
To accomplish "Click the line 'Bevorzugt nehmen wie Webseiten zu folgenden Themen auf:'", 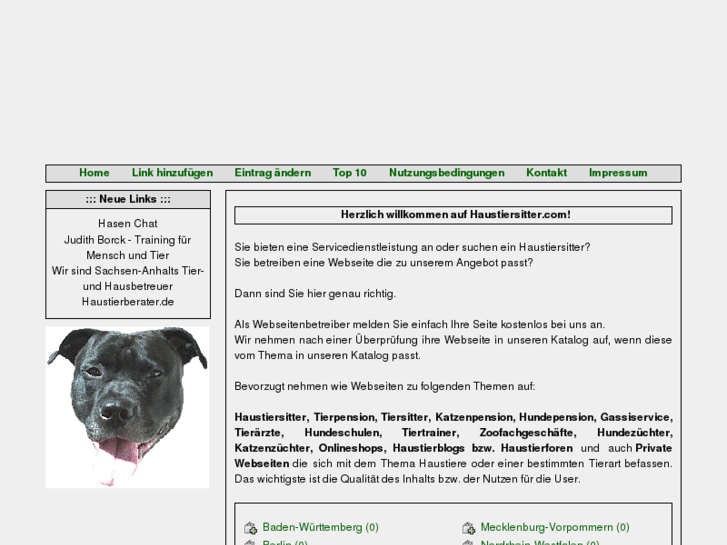I will pos(385,386).
